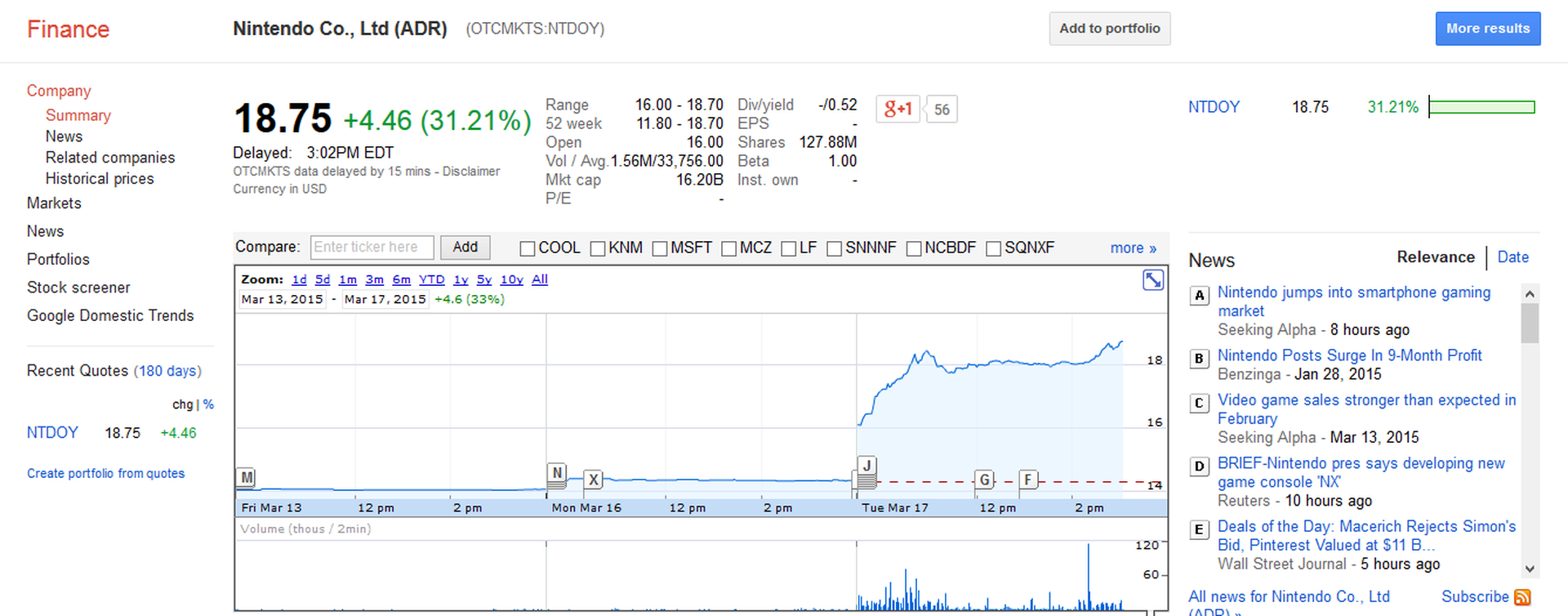Image resolution: width=1568 pixels, height=616 pixels.
Task: Click news marker X on chart
Action: click(x=594, y=480)
